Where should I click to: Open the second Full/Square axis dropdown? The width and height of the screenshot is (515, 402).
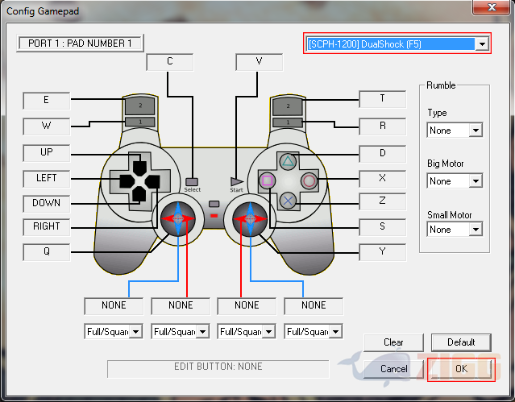tap(180, 331)
